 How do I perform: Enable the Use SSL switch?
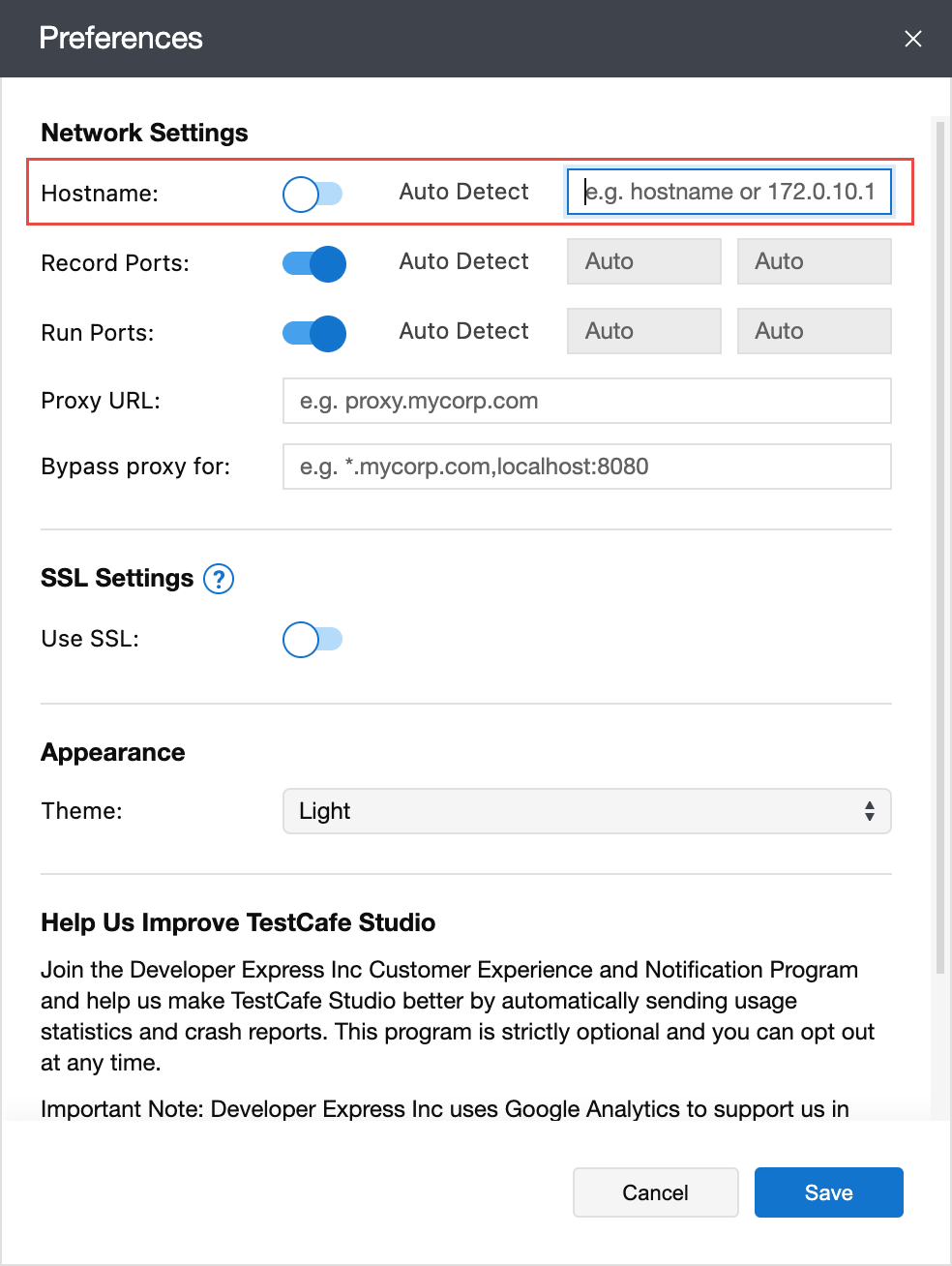tap(312, 639)
